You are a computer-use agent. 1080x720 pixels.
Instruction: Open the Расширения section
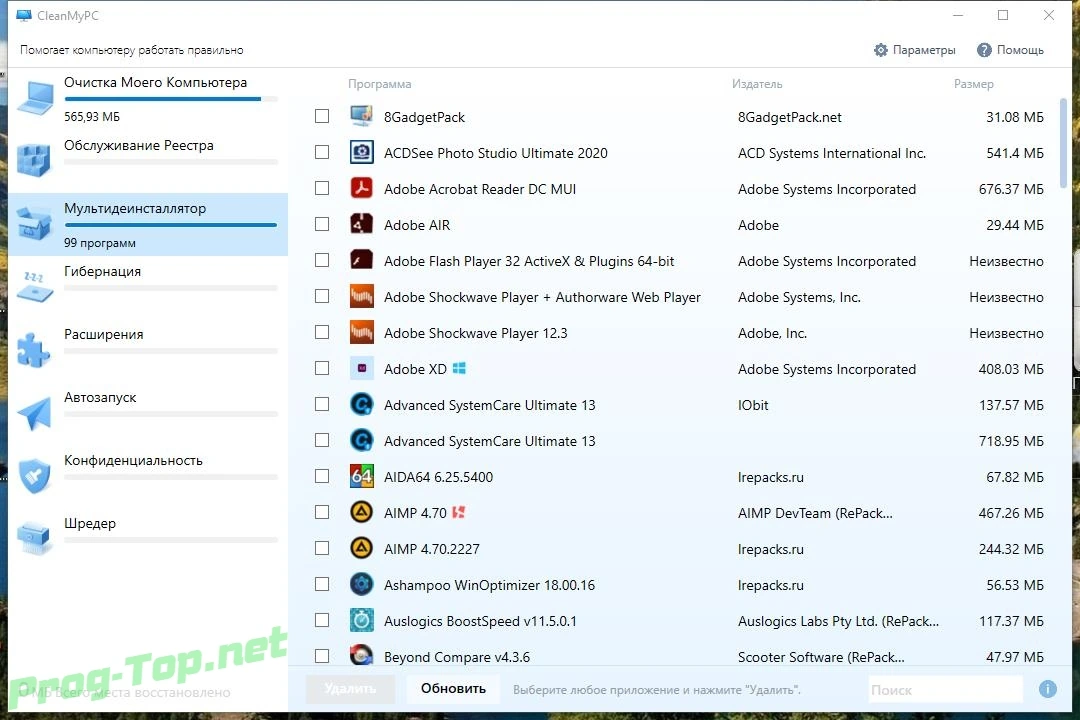click(148, 350)
